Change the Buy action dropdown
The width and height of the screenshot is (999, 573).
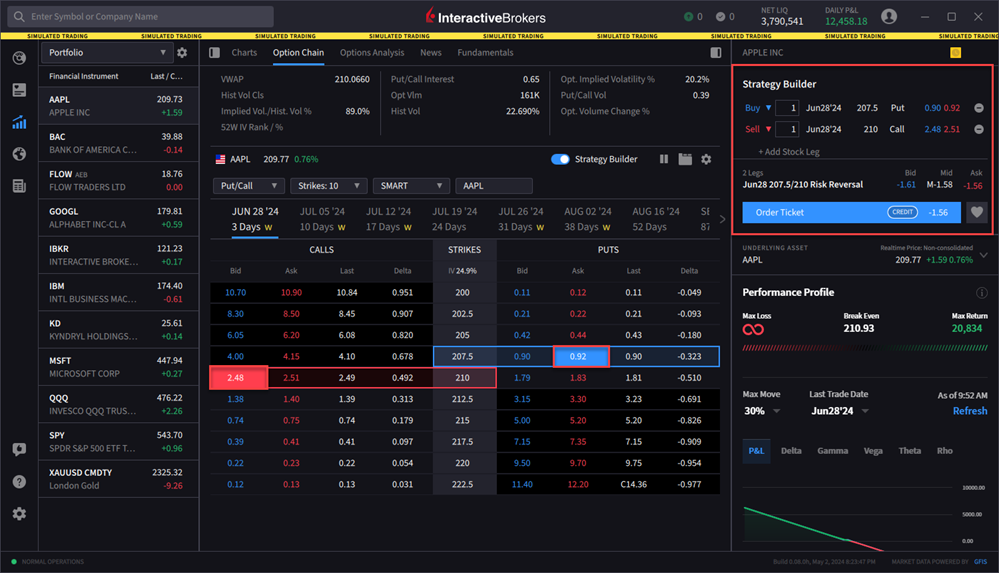pos(758,108)
